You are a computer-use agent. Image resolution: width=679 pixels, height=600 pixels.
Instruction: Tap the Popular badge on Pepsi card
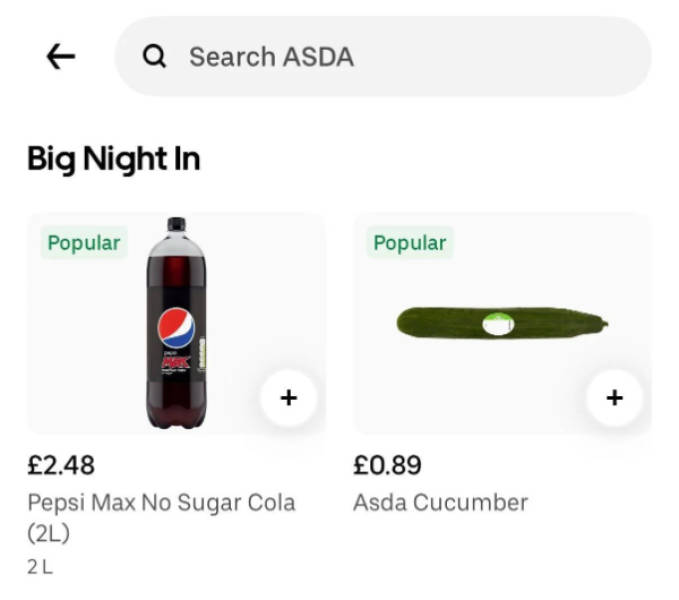84,243
